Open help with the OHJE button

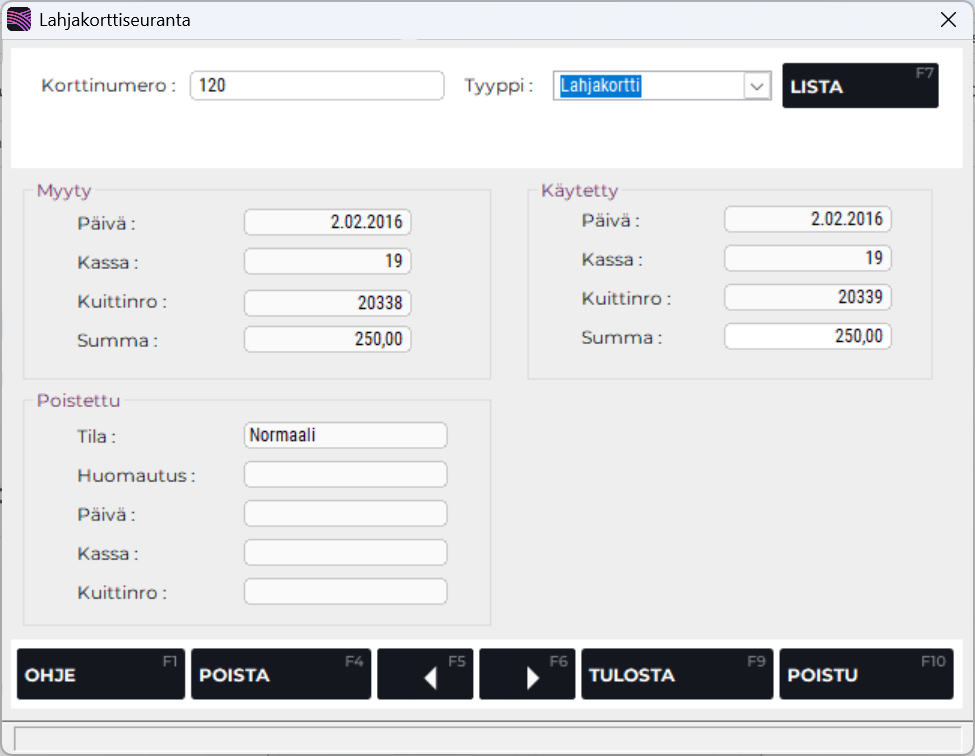(x=100, y=674)
